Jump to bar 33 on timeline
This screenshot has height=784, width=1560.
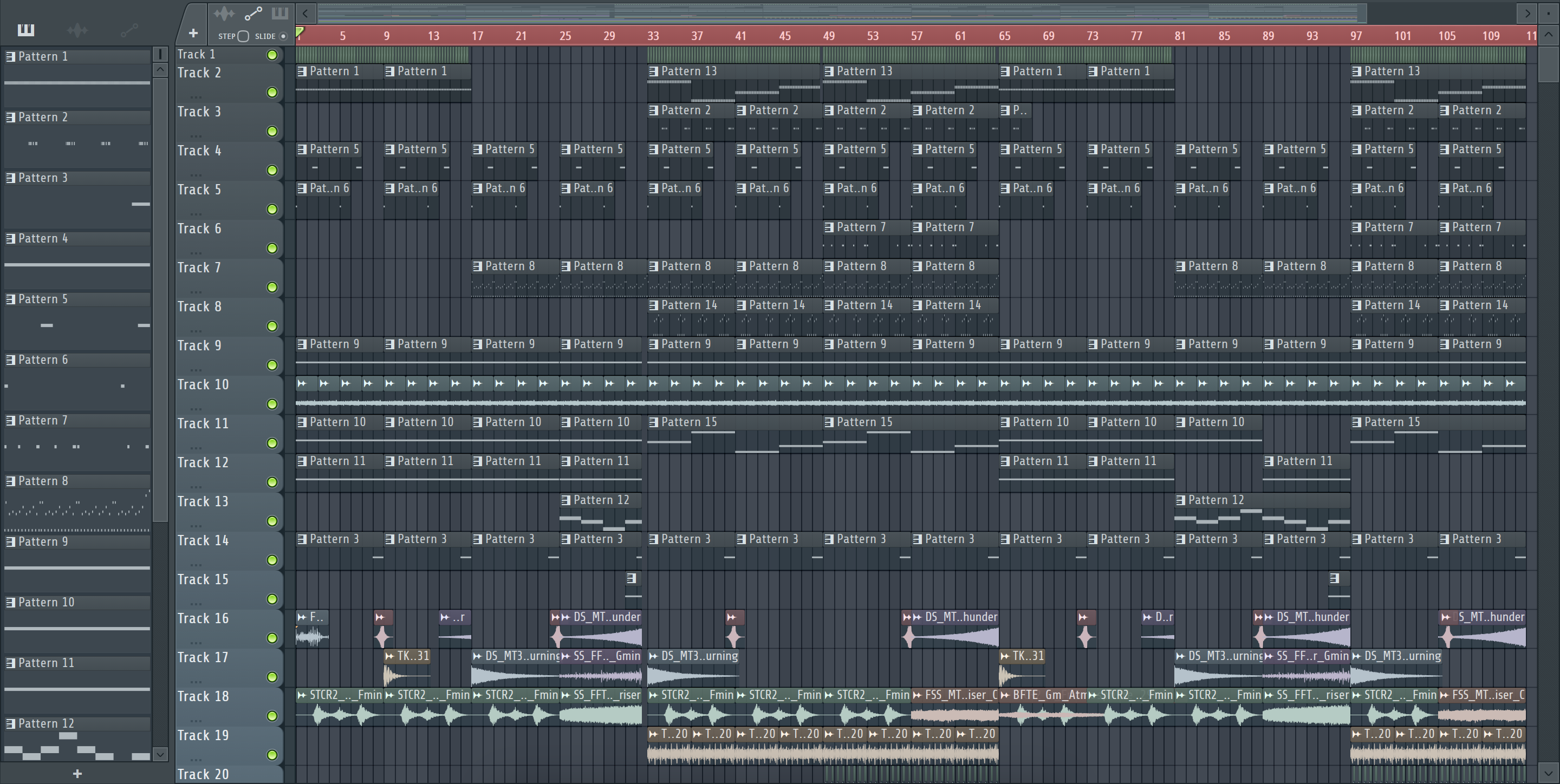point(653,36)
